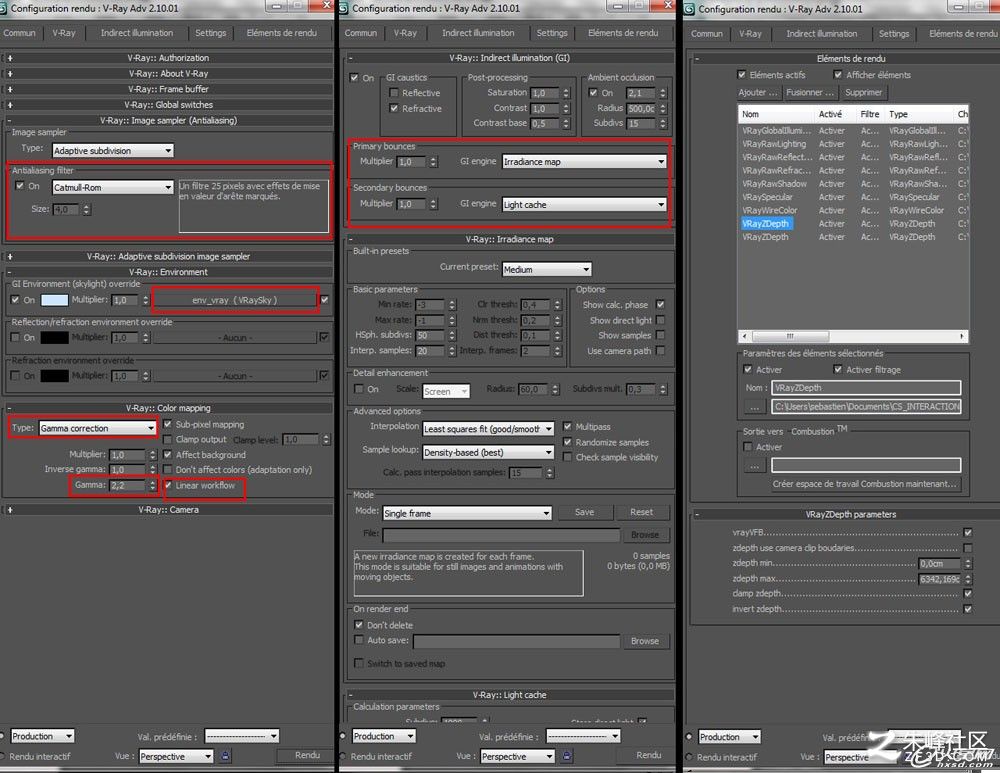Click the render elements list horizontal scrollbar

point(853,335)
